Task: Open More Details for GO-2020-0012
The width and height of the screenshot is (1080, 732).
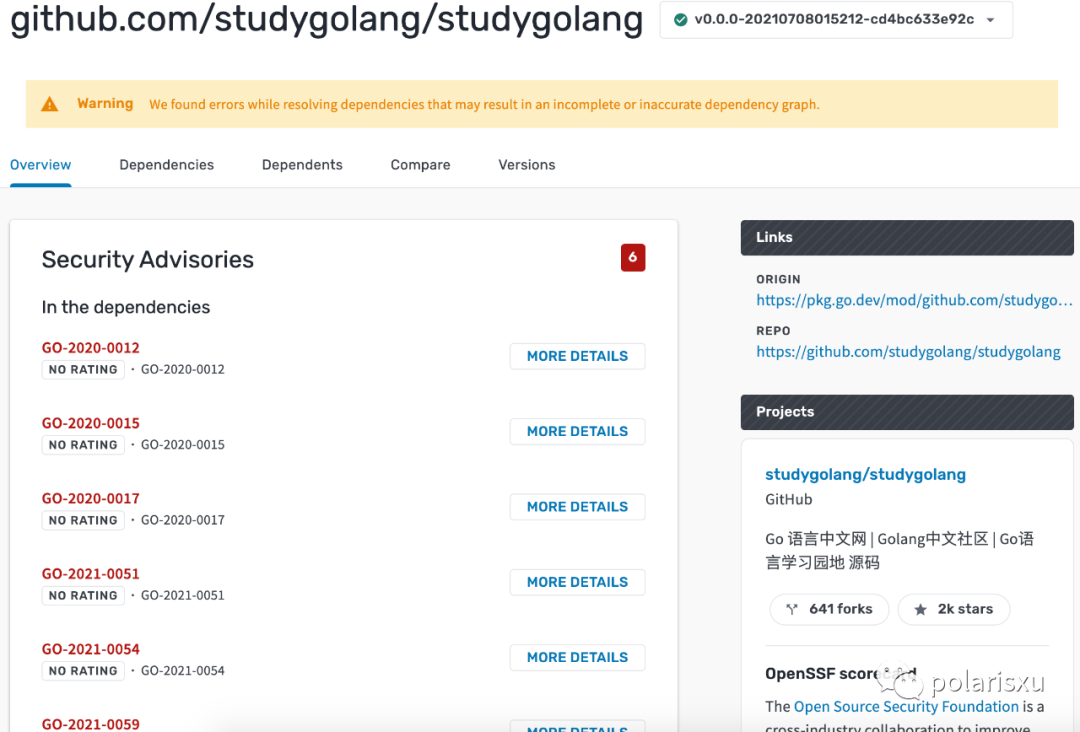Action: 577,356
